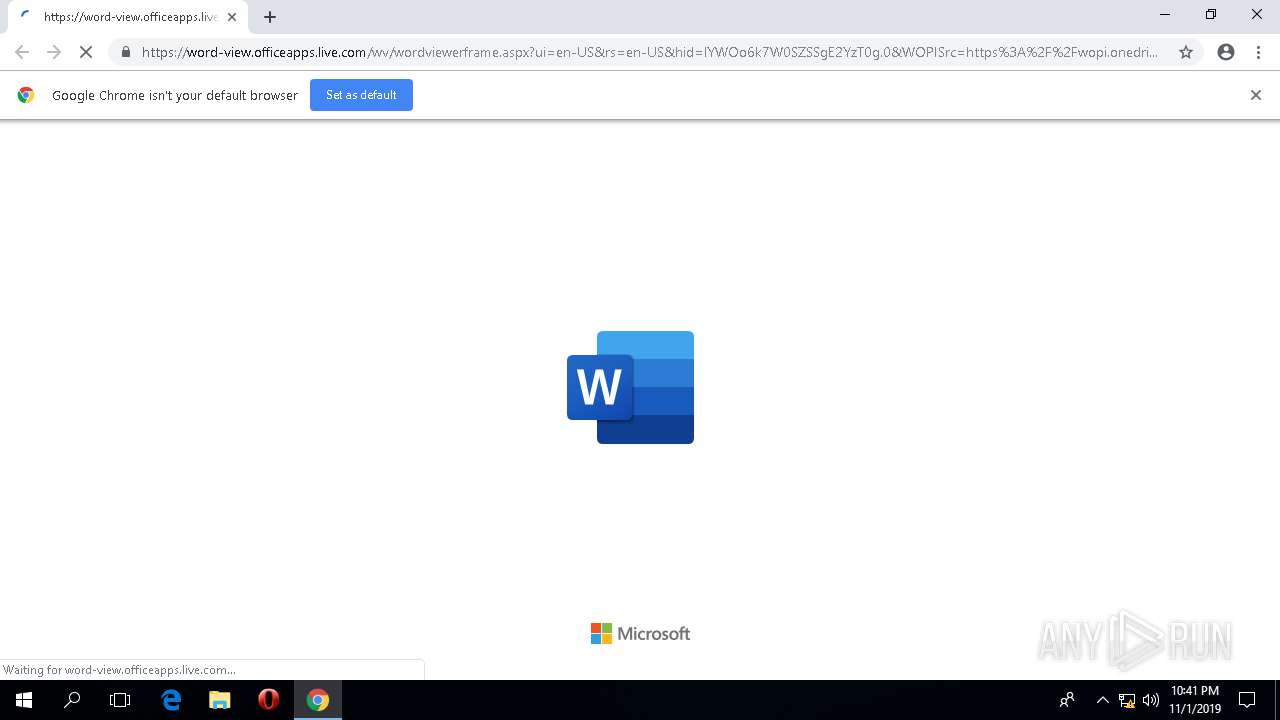View site info via the lock icon

[125, 52]
